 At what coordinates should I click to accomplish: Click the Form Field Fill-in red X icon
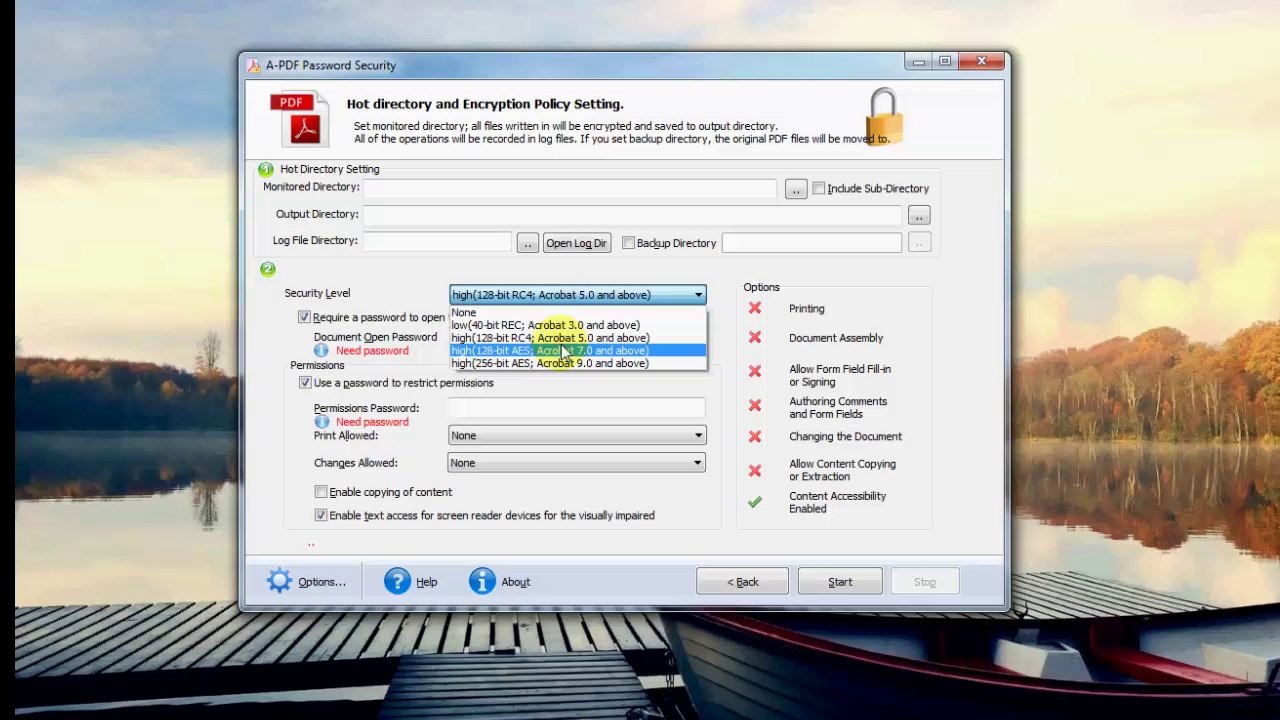click(755, 371)
